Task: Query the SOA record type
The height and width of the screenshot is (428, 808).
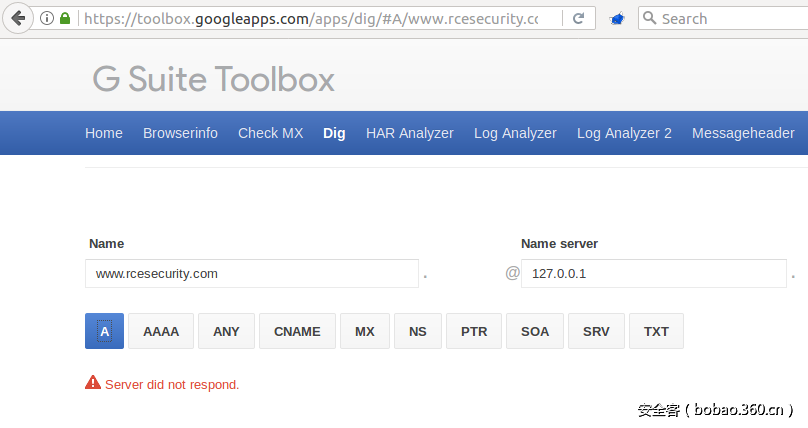Action: point(535,331)
